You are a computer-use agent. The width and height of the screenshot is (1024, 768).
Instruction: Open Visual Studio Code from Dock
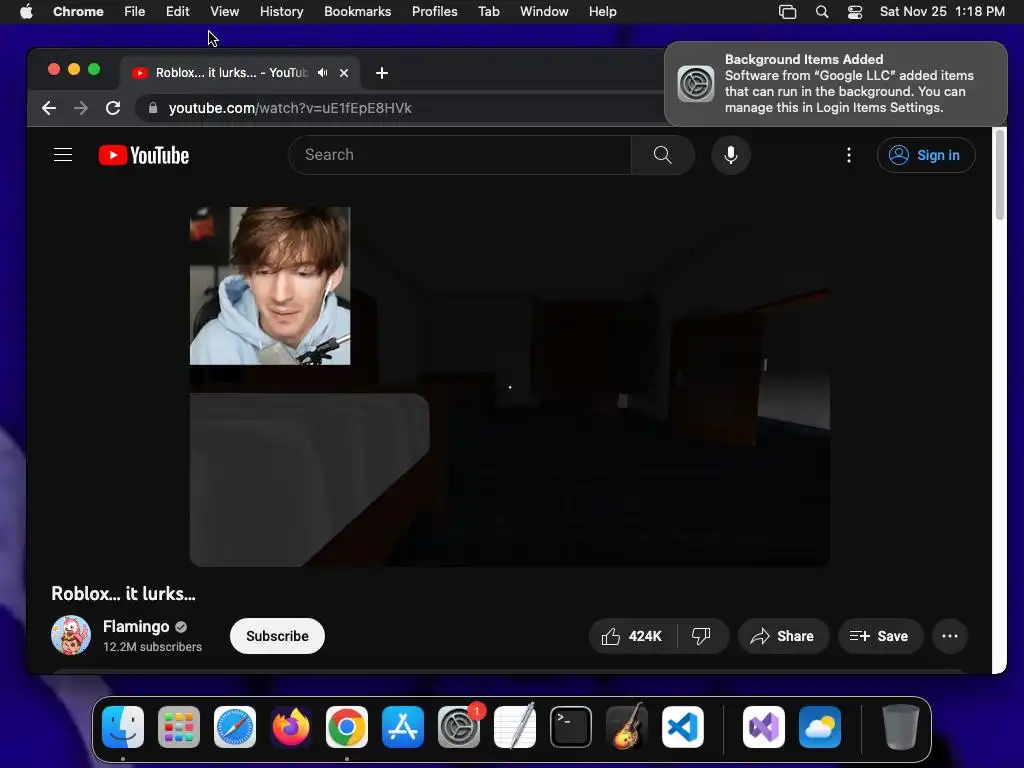click(682, 727)
